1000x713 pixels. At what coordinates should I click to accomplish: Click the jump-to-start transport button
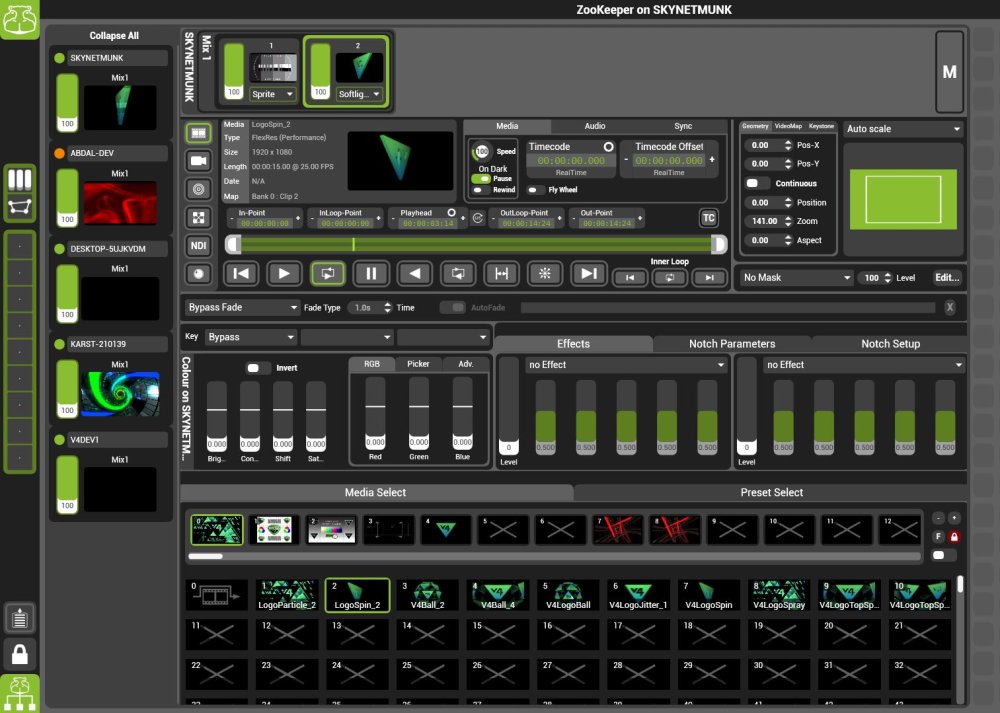240,273
